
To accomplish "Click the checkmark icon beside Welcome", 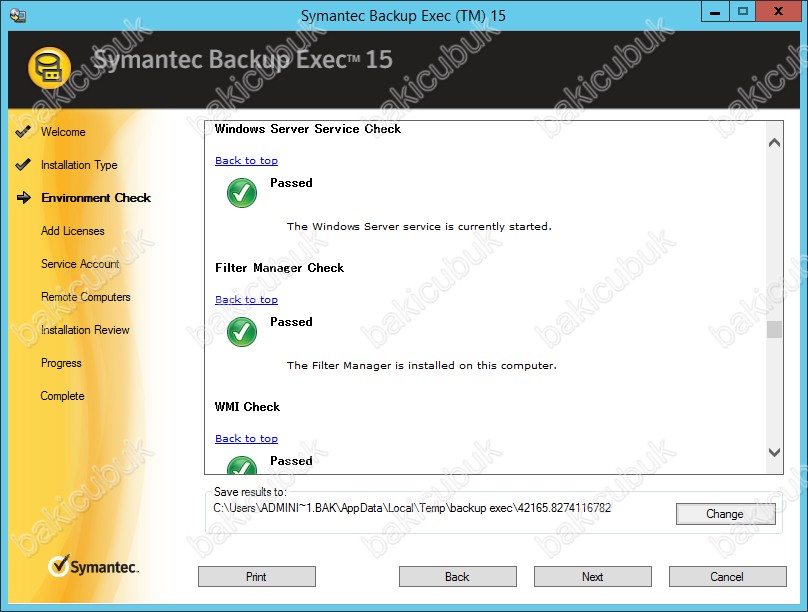I will [23, 132].
